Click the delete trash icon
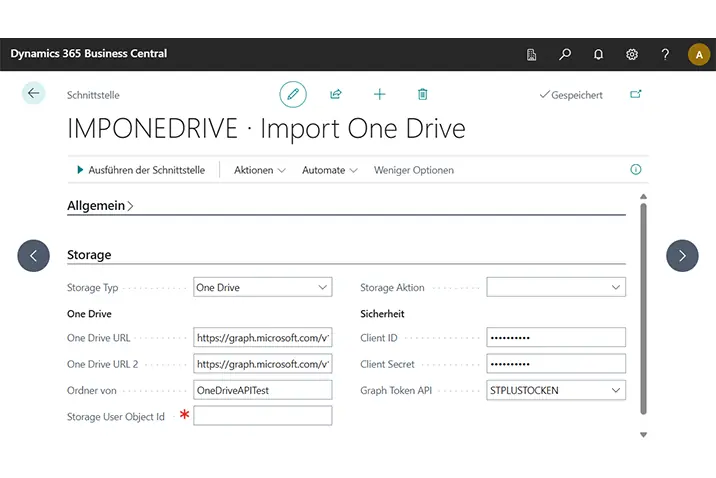 click(x=422, y=95)
